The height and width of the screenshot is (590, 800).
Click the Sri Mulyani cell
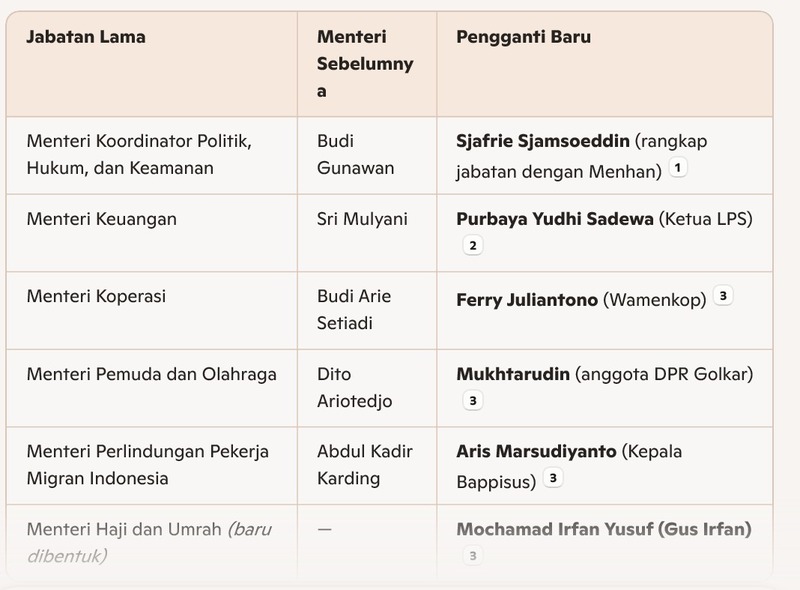pos(367,233)
